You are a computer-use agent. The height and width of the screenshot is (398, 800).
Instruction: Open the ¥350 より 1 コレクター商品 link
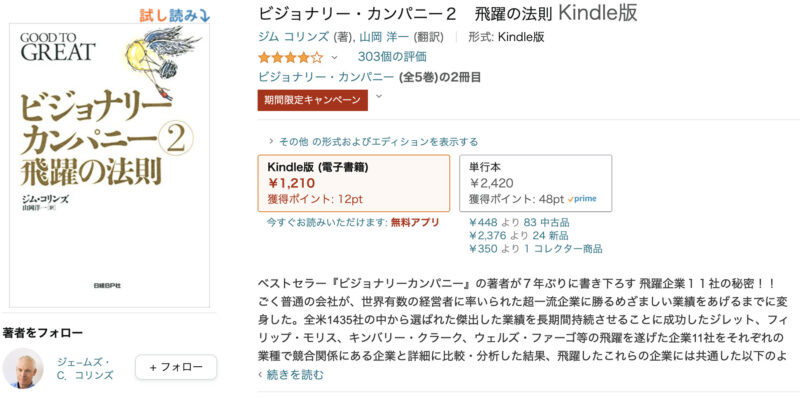tap(536, 249)
